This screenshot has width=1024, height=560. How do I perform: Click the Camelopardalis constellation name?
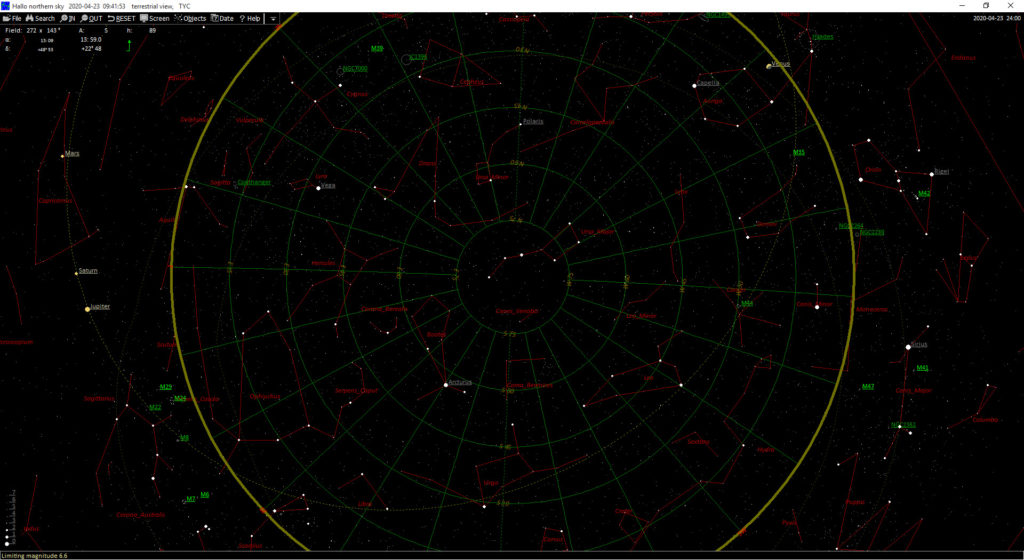[x=592, y=122]
